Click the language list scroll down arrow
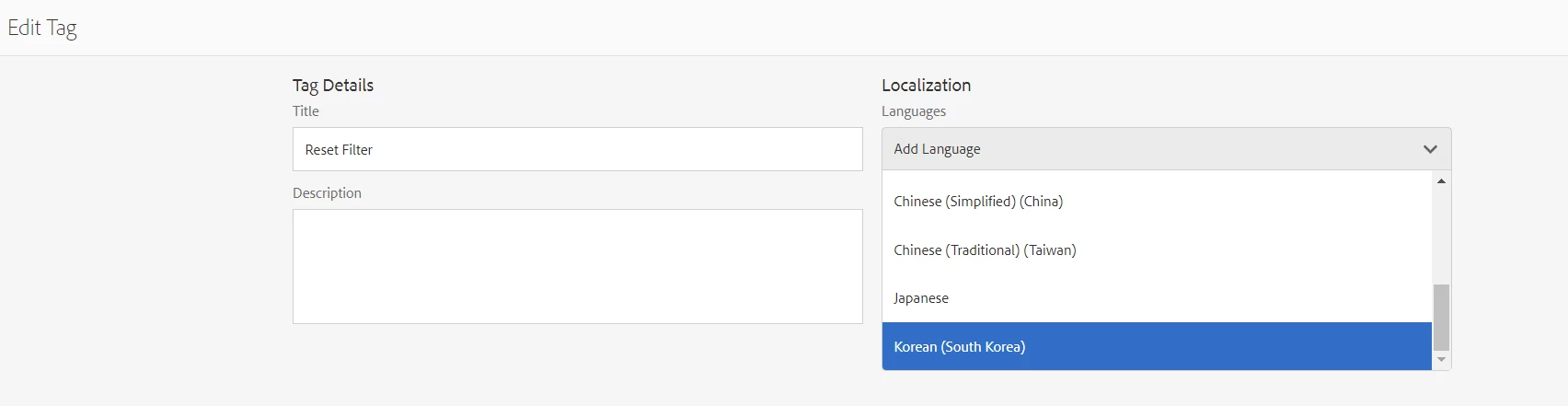The image size is (1568, 406). coord(1441,360)
